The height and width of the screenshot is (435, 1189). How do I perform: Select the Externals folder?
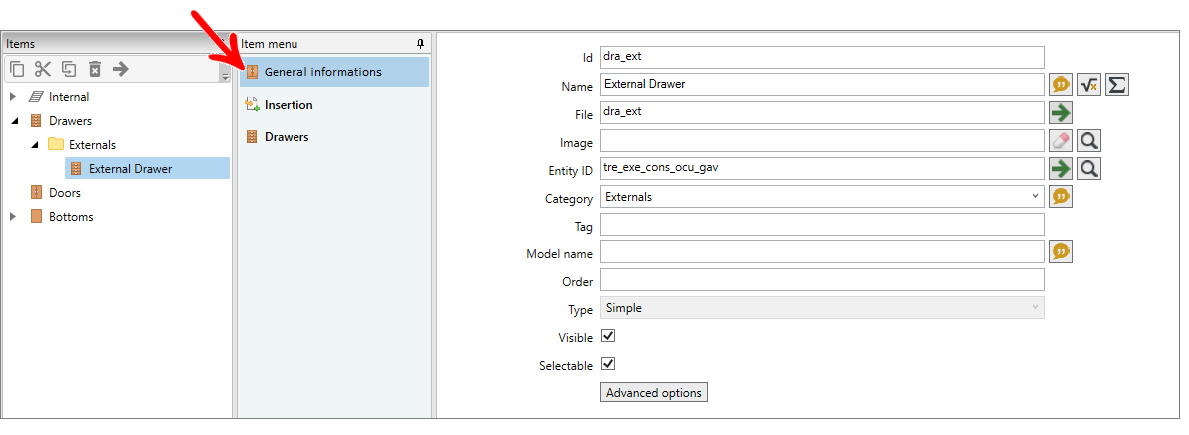(x=93, y=145)
